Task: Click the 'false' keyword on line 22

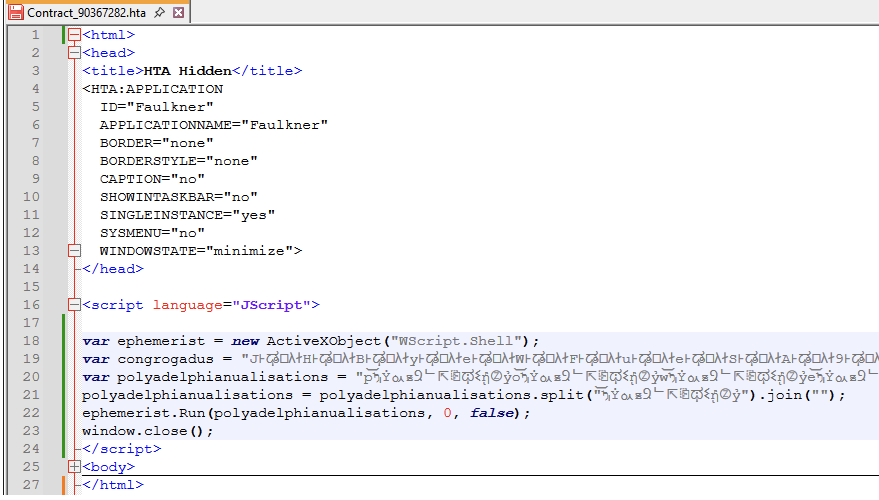Action: pyautogui.click(x=491, y=413)
